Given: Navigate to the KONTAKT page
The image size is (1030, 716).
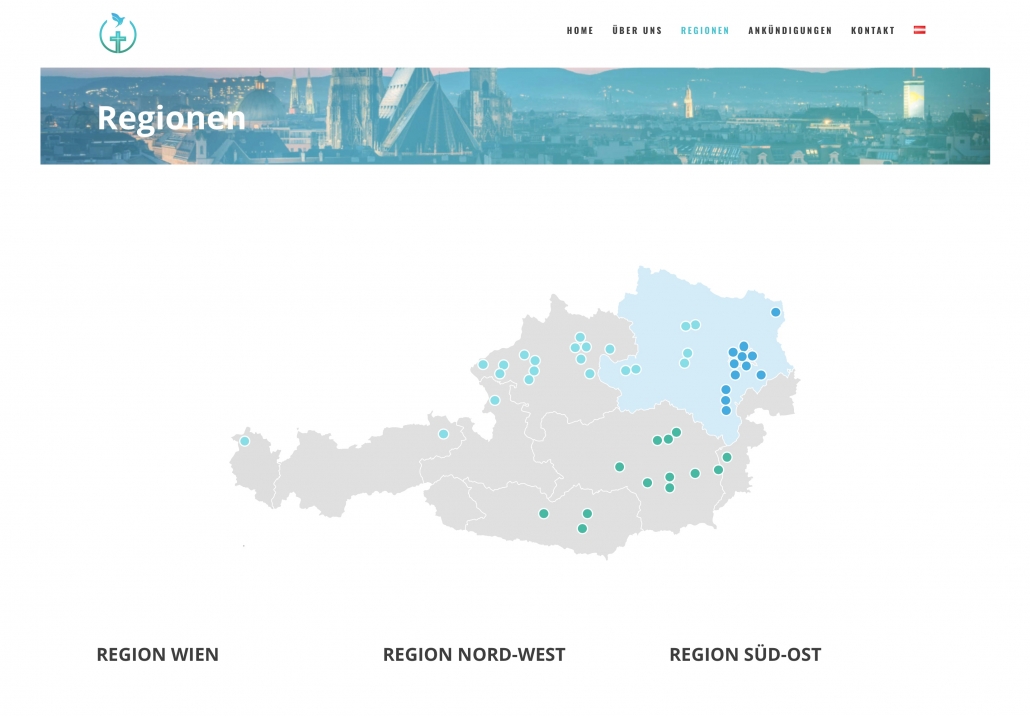Looking at the screenshot, I should pyautogui.click(x=872, y=30).
